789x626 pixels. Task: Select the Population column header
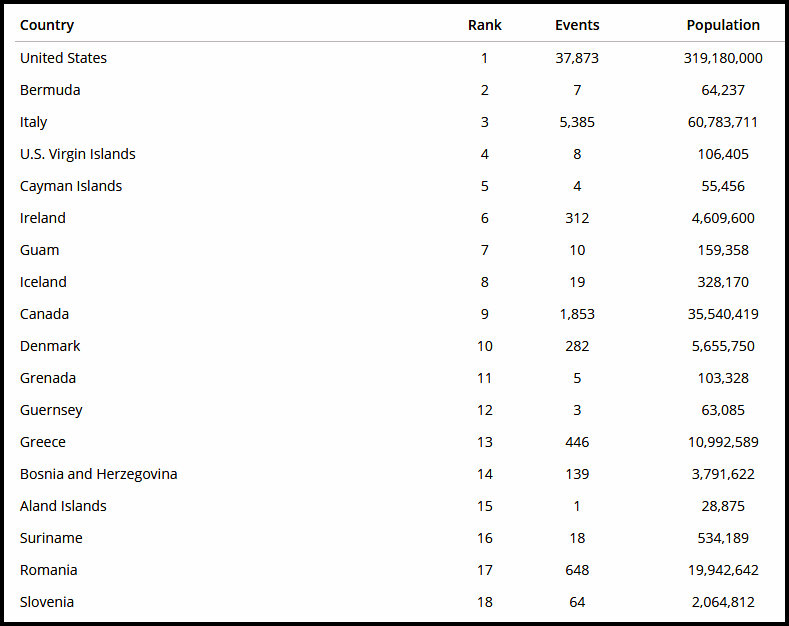pos(722,25)
